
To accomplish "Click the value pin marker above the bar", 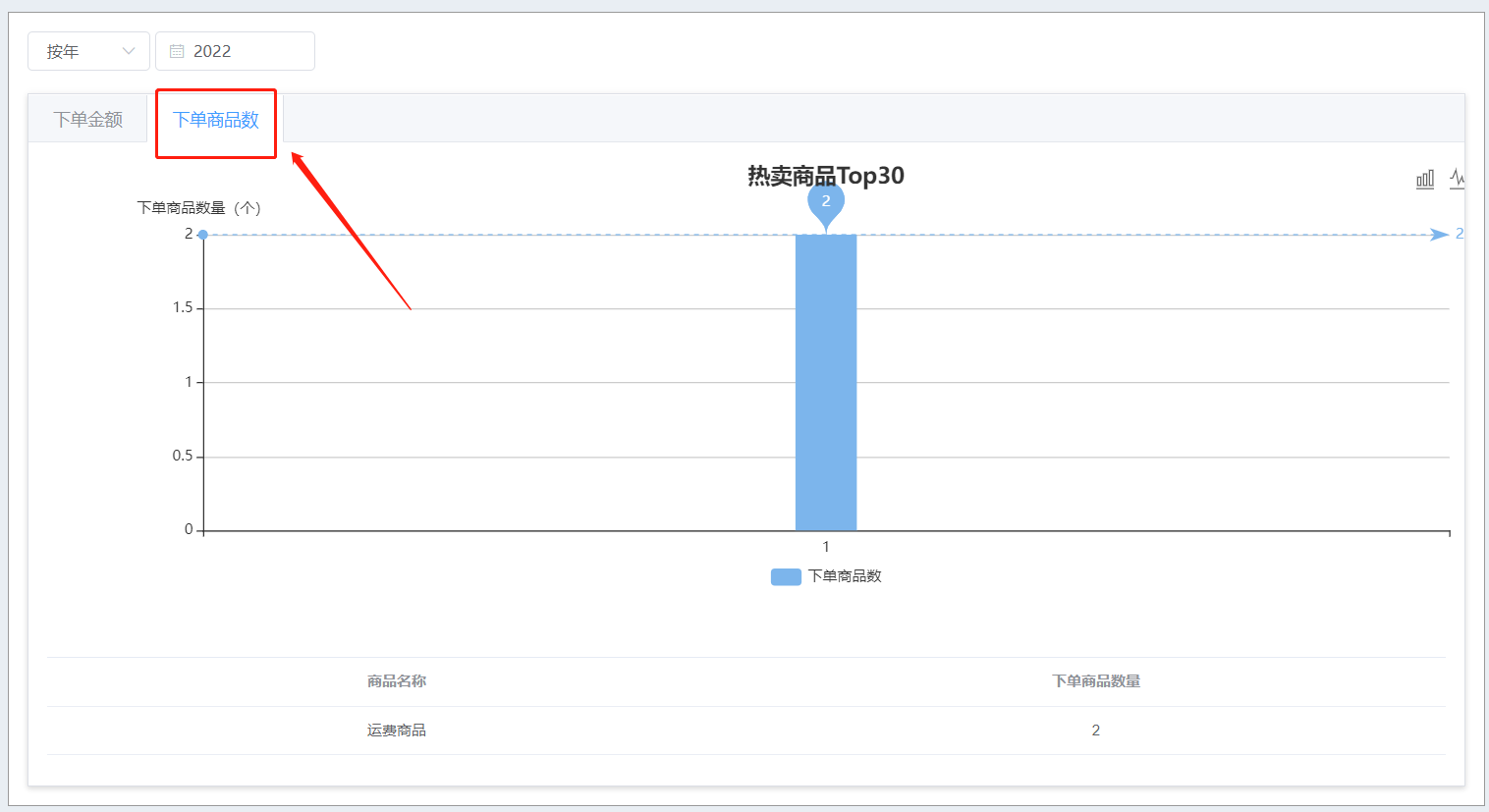I will [x=826, y=201].
